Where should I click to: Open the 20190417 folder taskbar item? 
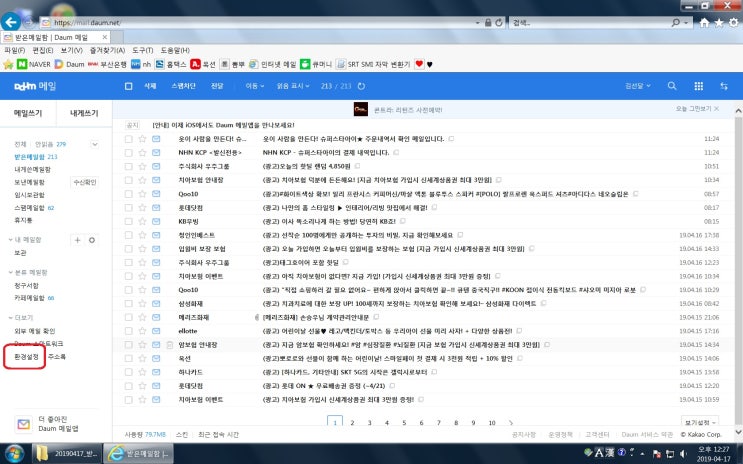coord(68,454)
